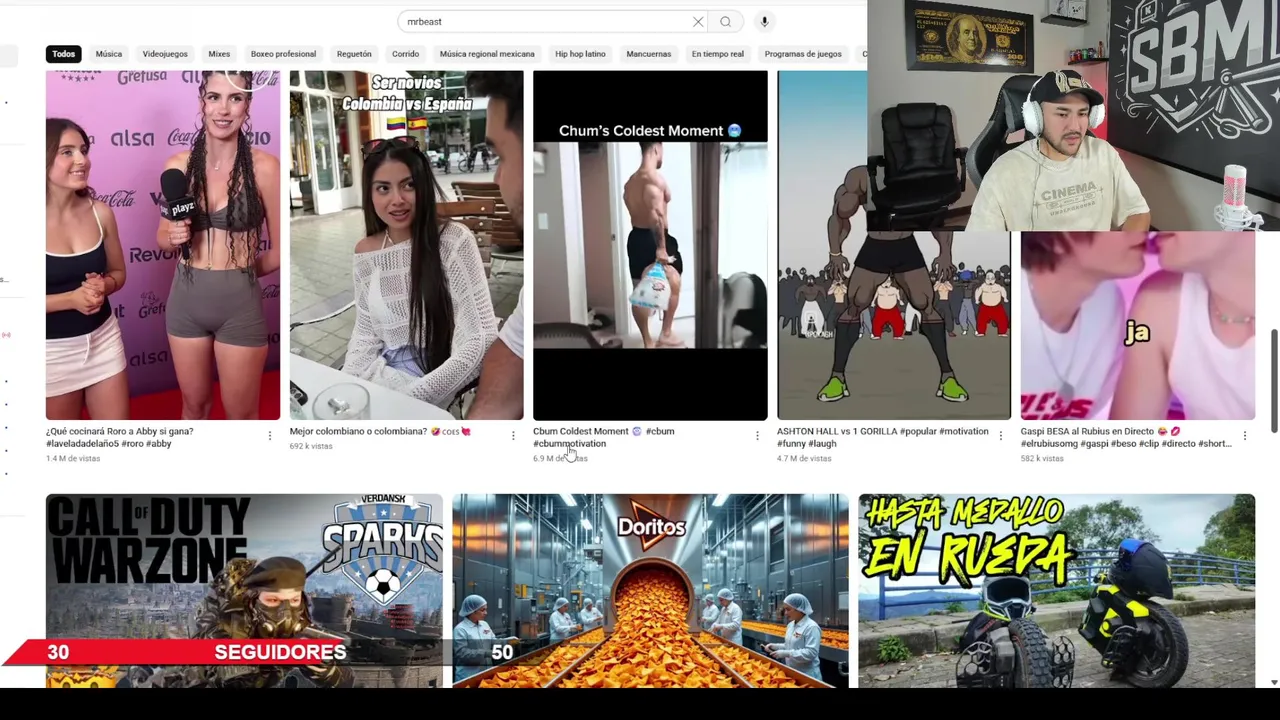Select the Música regional mexicana chip
This screenshot has width=1280, height=720.
coord(487,54)
